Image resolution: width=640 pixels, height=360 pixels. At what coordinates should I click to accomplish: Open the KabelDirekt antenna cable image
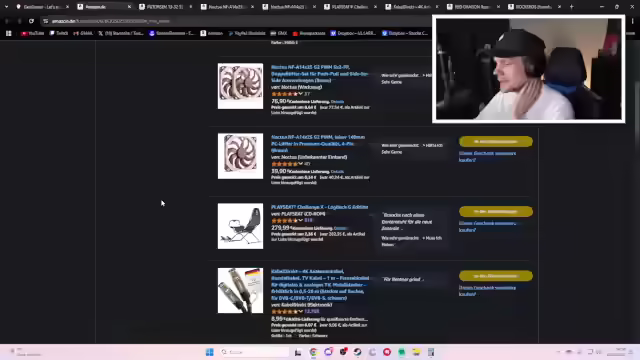pos(240,291)
